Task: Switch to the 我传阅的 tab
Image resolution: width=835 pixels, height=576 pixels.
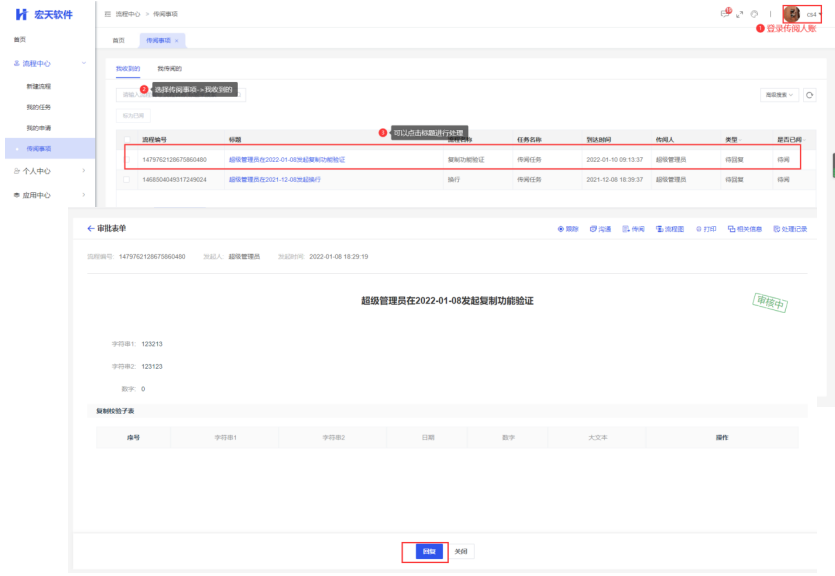Action: click(170, 68)
